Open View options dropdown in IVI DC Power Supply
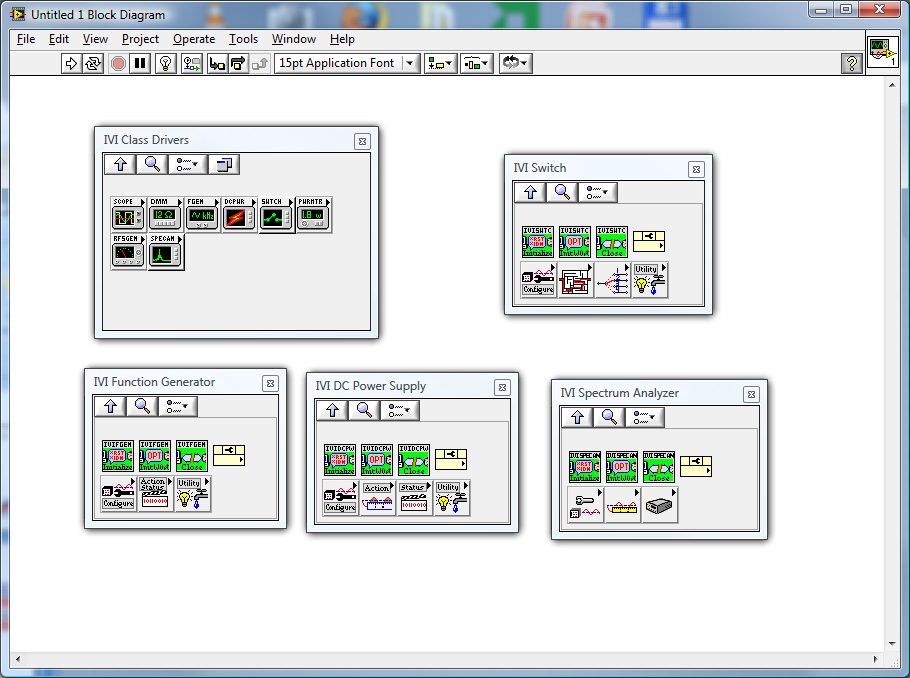This screenshot has width=910, height=678. [399, 410]
